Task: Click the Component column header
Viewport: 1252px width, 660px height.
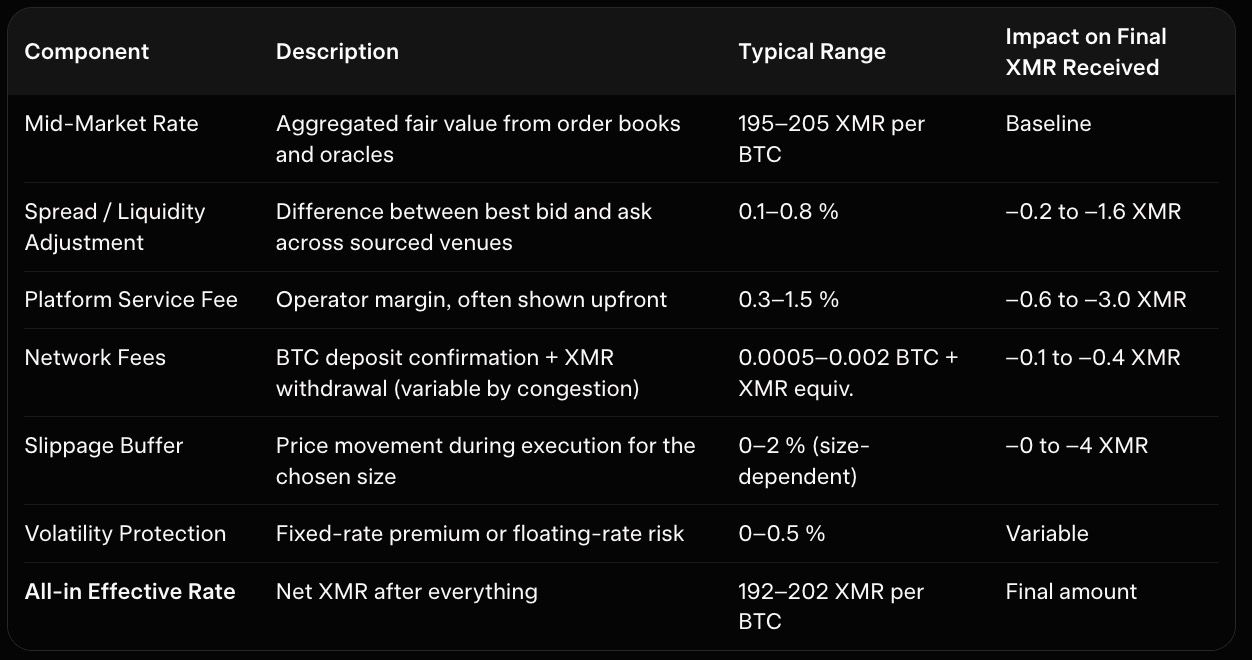Action: tap(87, 52)
